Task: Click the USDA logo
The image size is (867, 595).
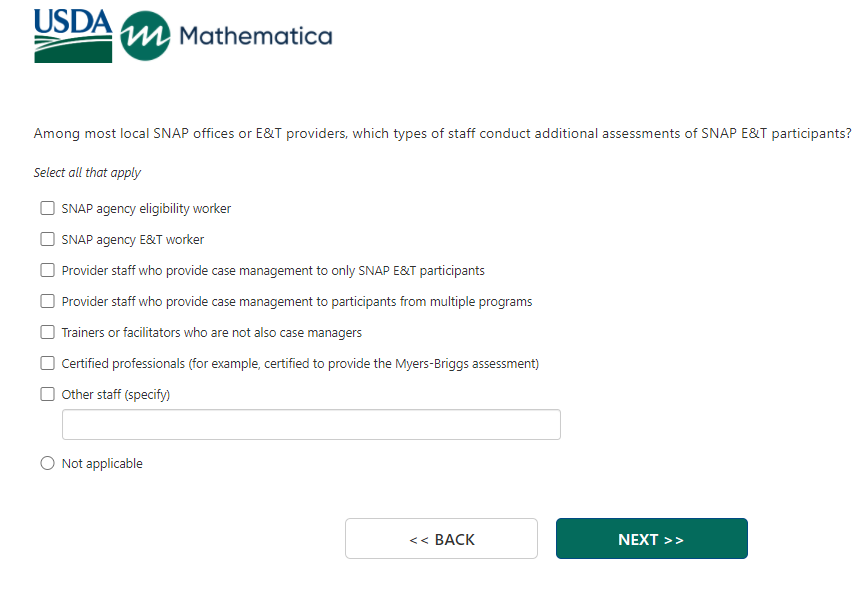Action: pyautogui.click(x=73, y=36)
